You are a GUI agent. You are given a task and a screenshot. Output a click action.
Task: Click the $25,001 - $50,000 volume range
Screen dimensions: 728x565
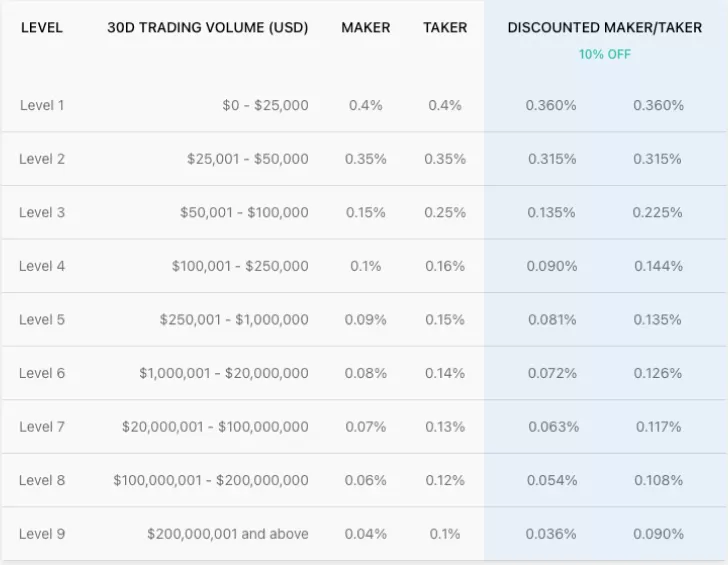point(247,159)
